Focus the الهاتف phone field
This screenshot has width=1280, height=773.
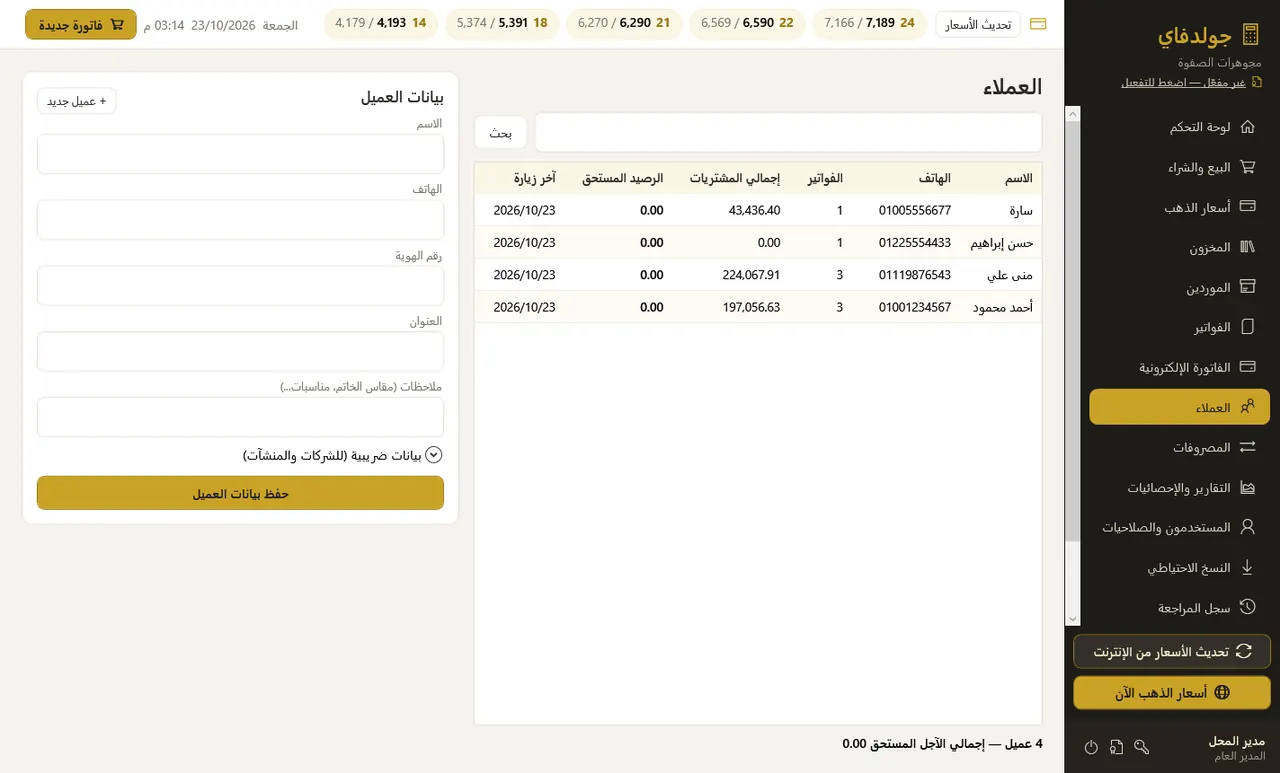[x=240, y=220]
